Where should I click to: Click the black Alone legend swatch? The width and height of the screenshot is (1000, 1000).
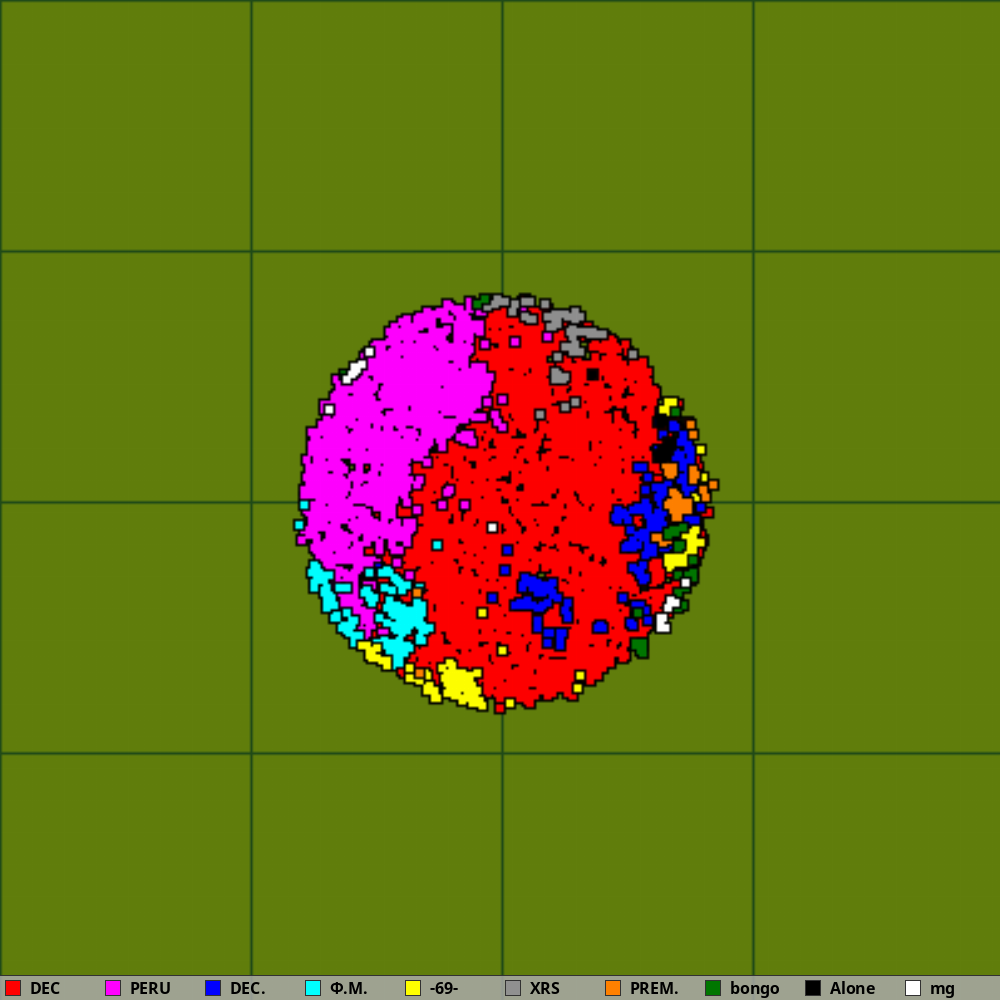813,988
